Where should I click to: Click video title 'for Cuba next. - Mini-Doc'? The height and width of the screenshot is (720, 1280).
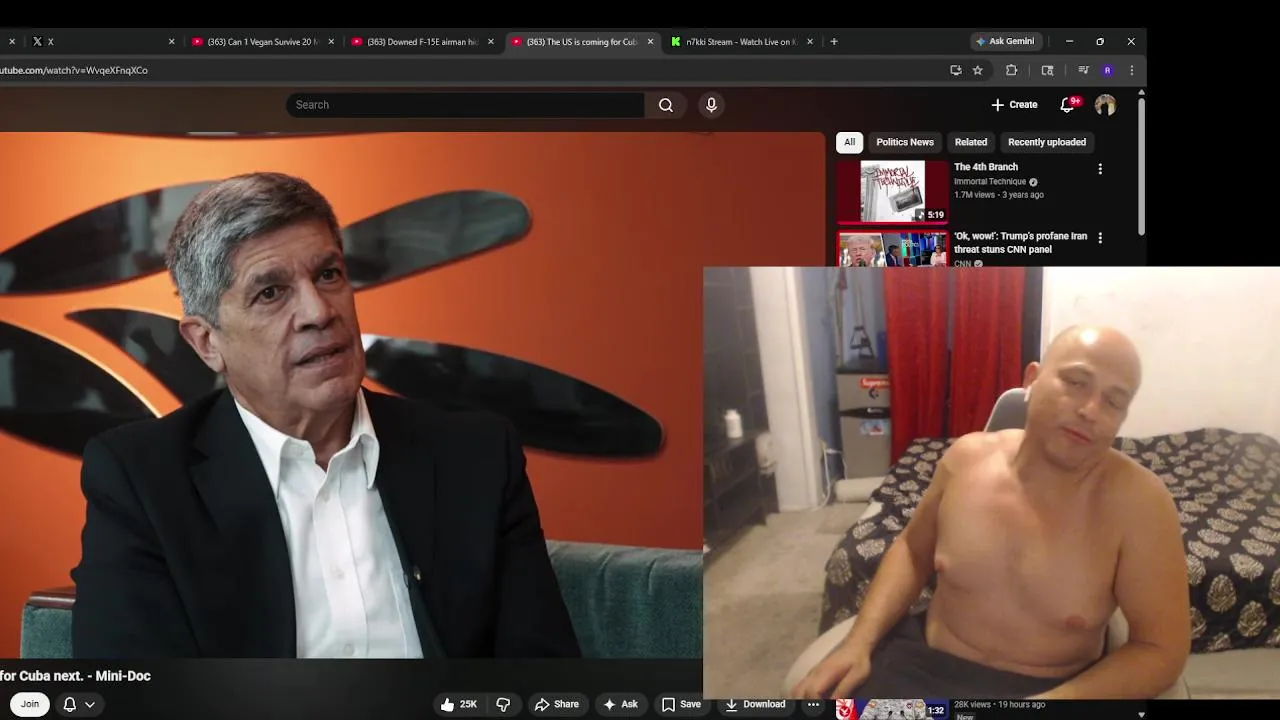coord(75,676)
